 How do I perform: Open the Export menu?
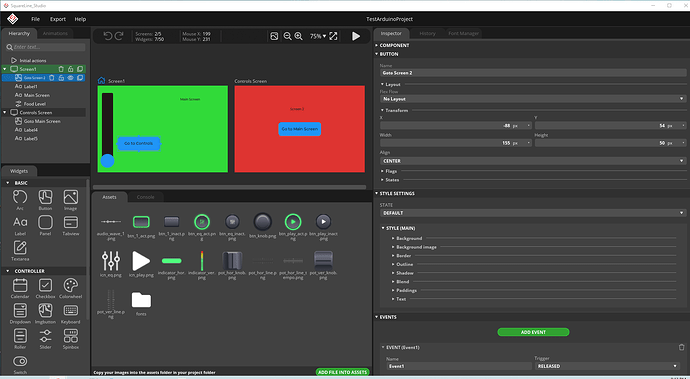pos(58,19)
